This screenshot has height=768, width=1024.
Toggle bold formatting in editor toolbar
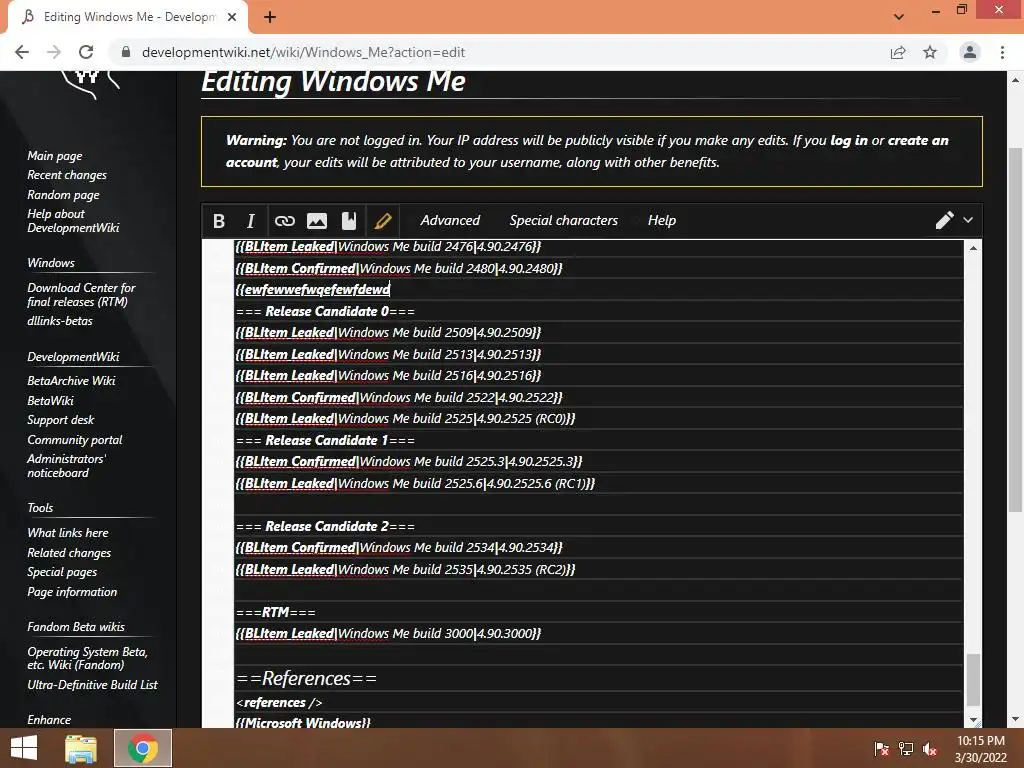tap(219, 221)
